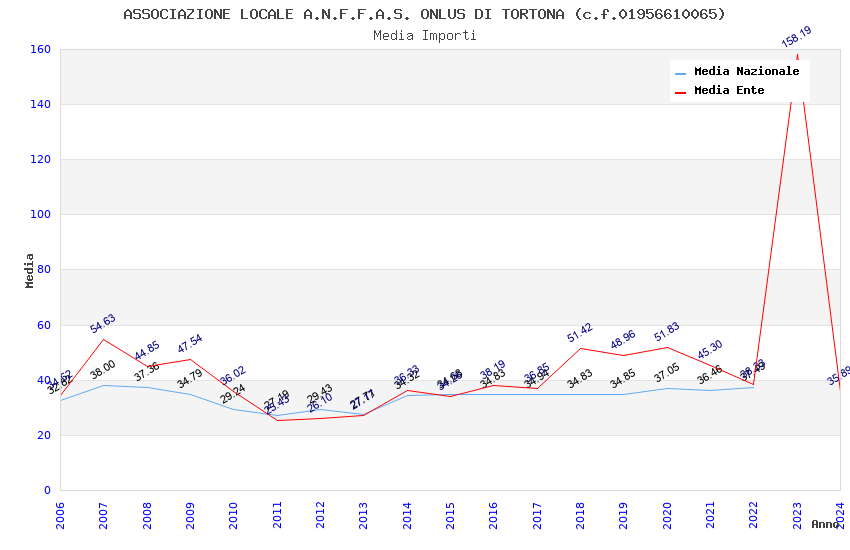Click the 2019 x-axis year label
Image resolution: width=850 pixels, height=550 pixels.
pos(623,515)
